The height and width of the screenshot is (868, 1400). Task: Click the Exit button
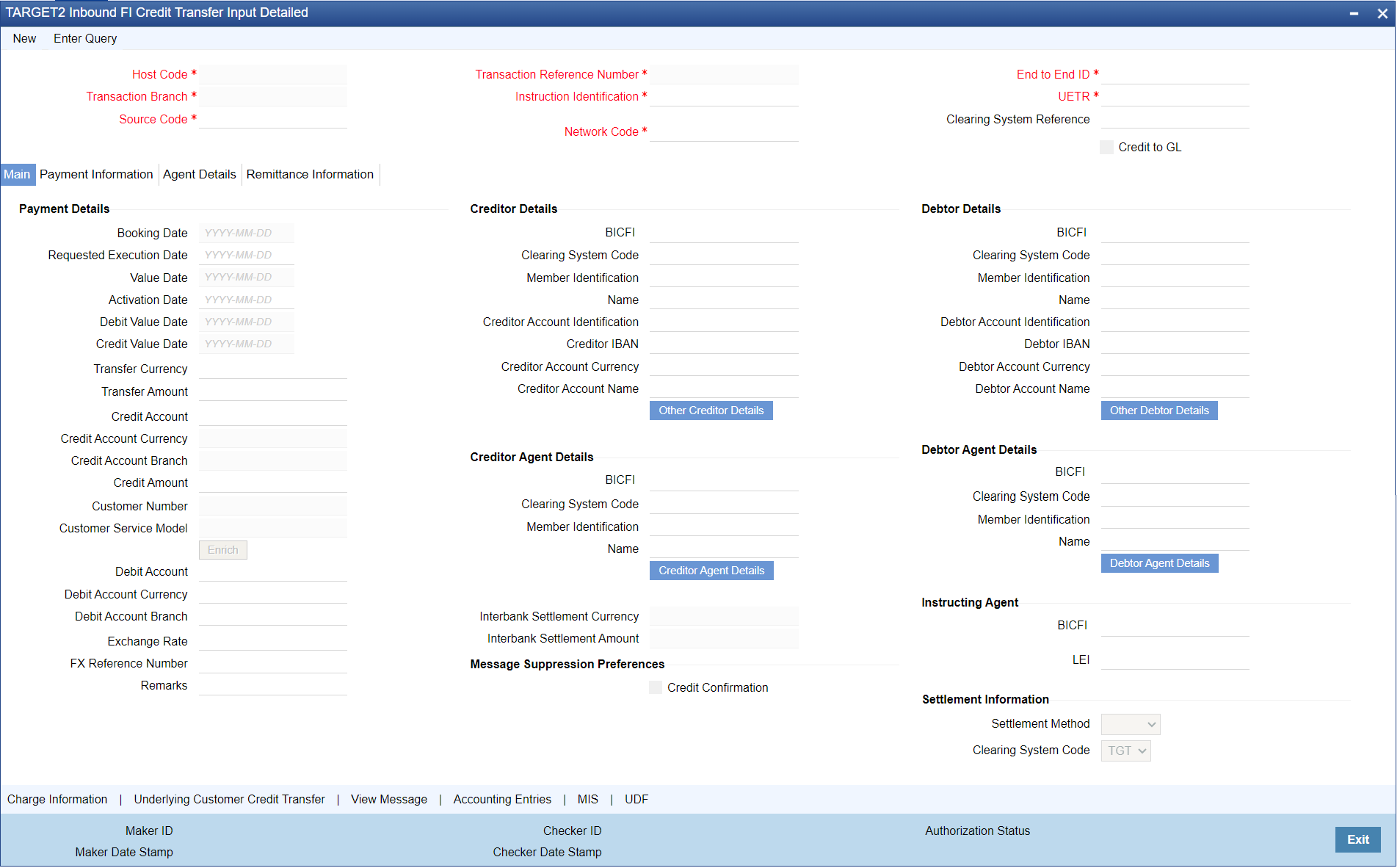(1358, 839)
